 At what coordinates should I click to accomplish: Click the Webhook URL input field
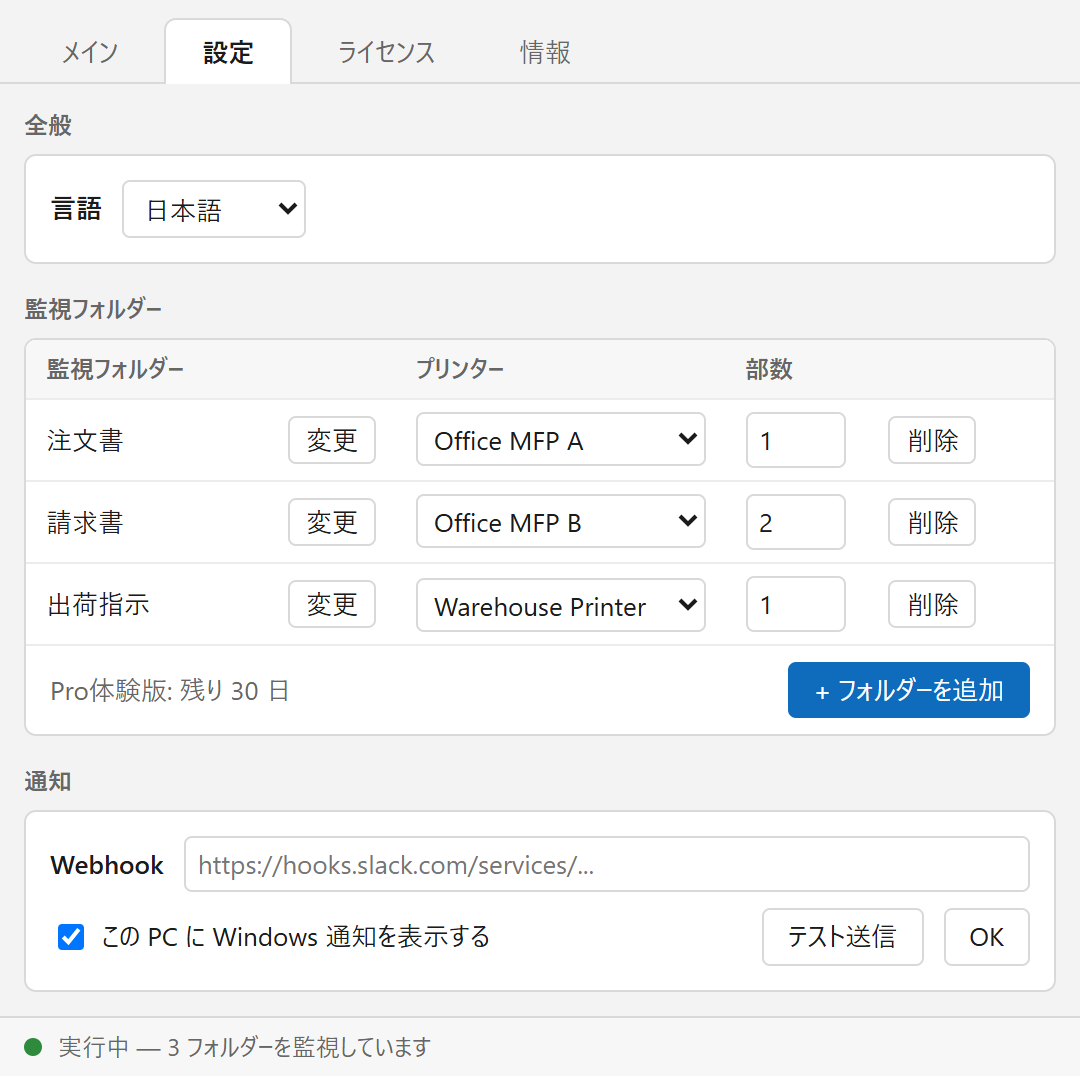(607, 865)
